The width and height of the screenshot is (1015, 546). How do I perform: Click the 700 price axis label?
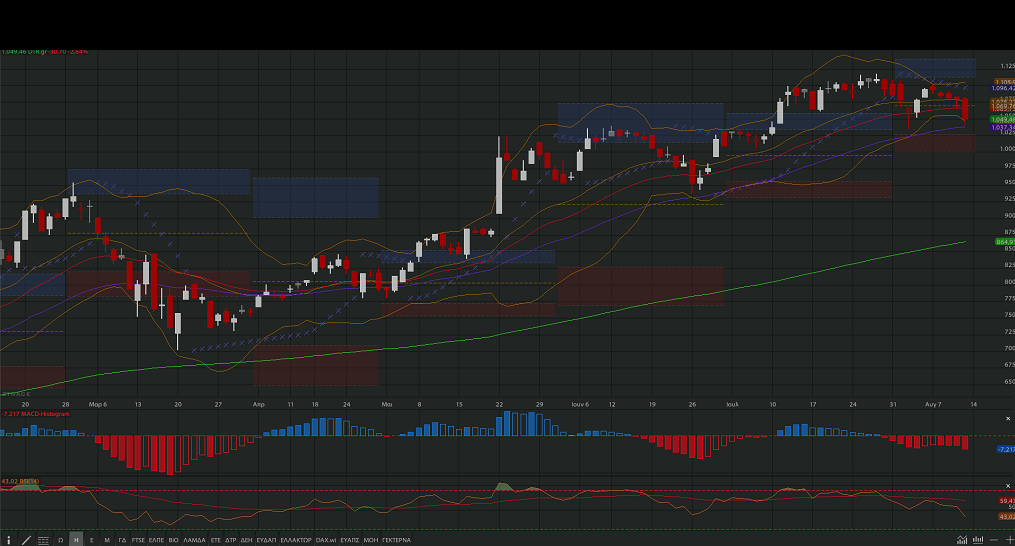(x=1009, y=348)
